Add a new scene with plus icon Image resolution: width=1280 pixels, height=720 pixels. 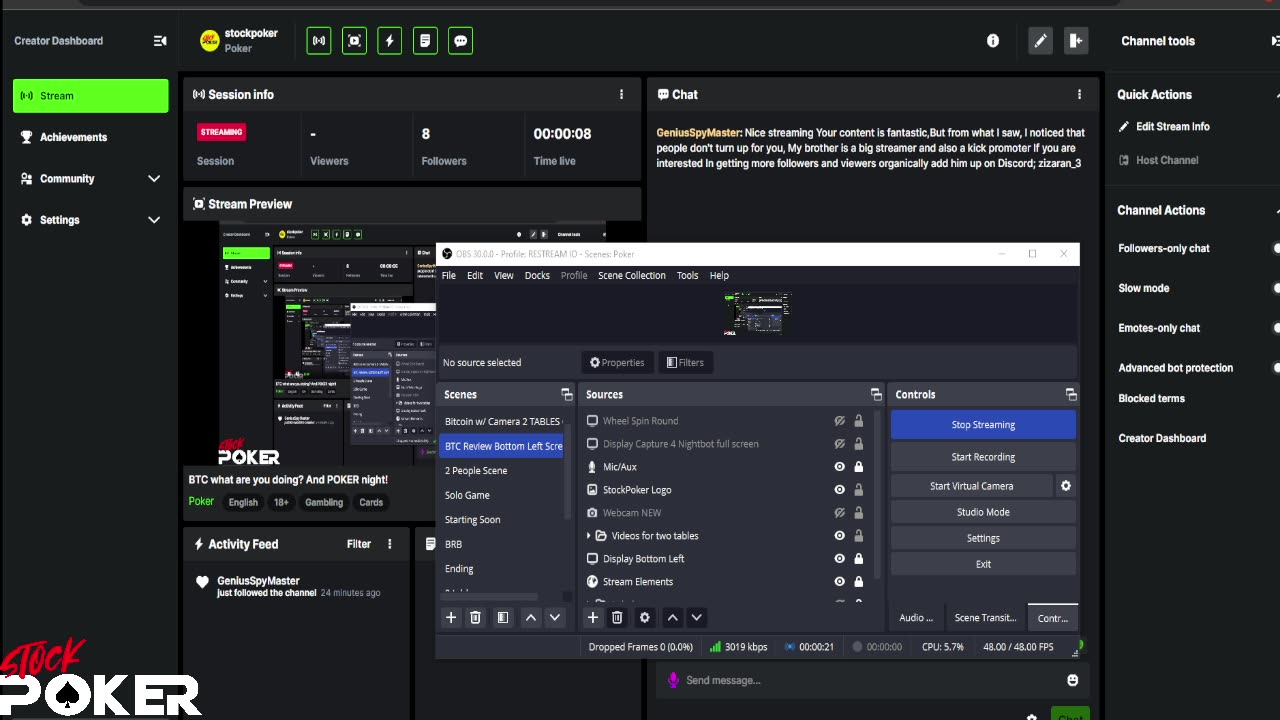(451, 617)
